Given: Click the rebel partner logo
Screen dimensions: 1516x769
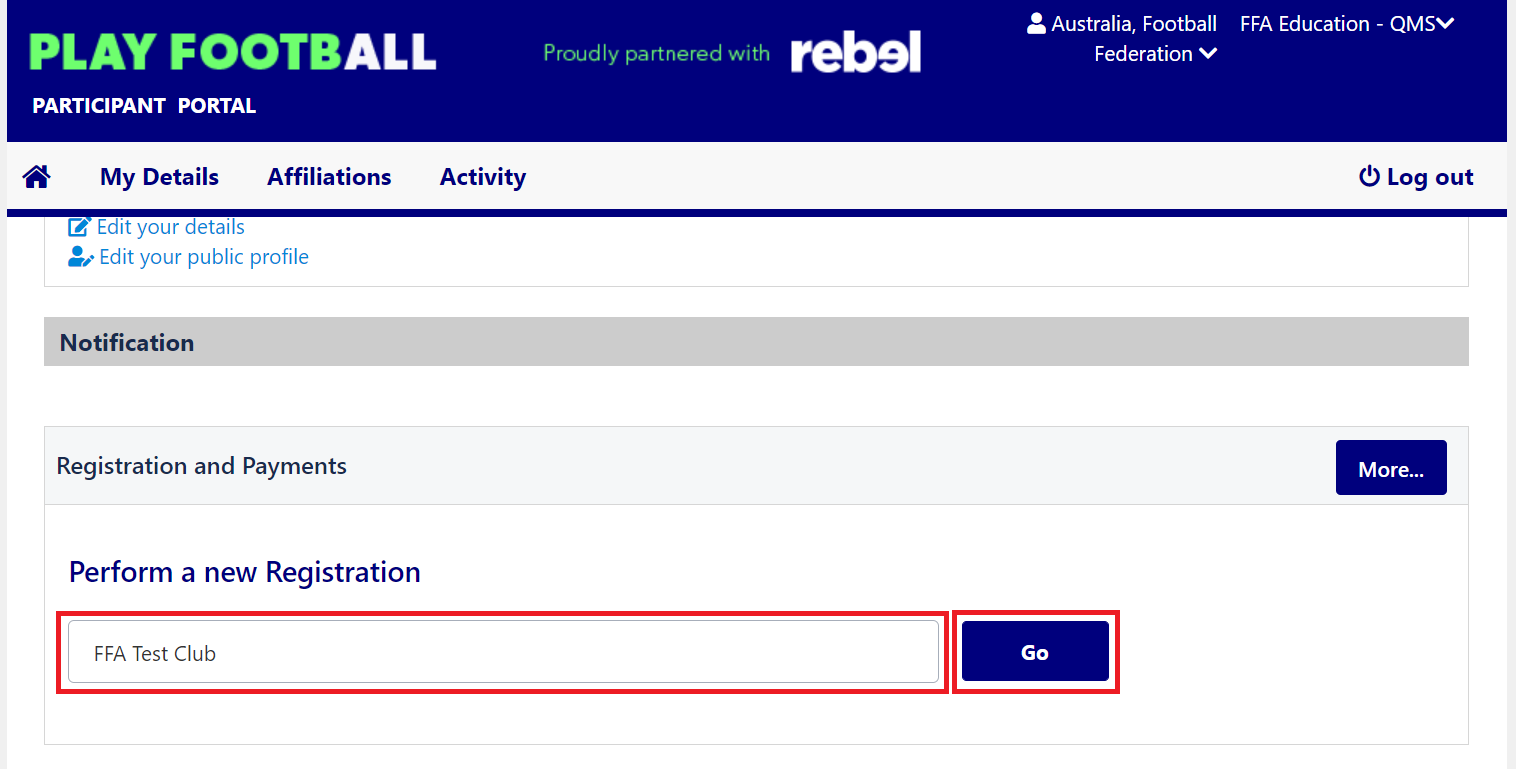Looking at the screenshot, I should [x=855, y=52].
